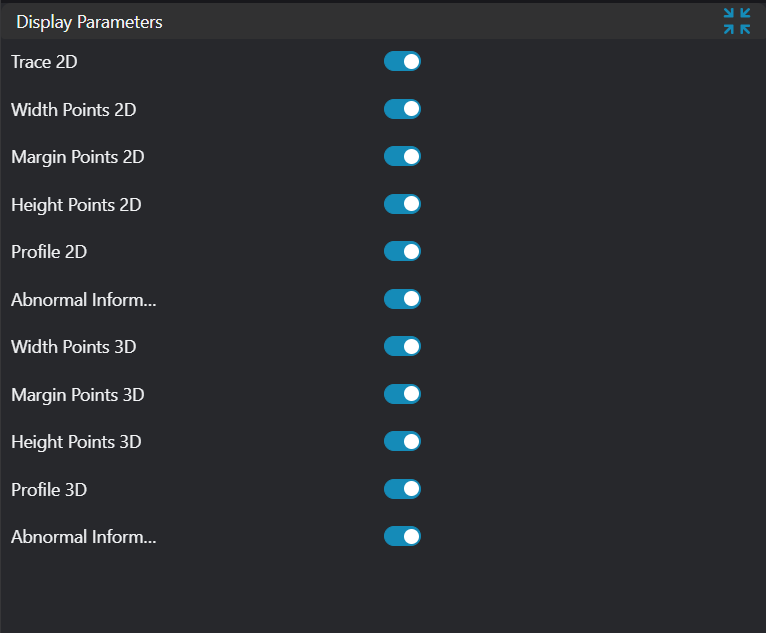This screenshot has height=633, width=766.
Task: Switch off the Profile 3D toggle
Action: [402, 489]
